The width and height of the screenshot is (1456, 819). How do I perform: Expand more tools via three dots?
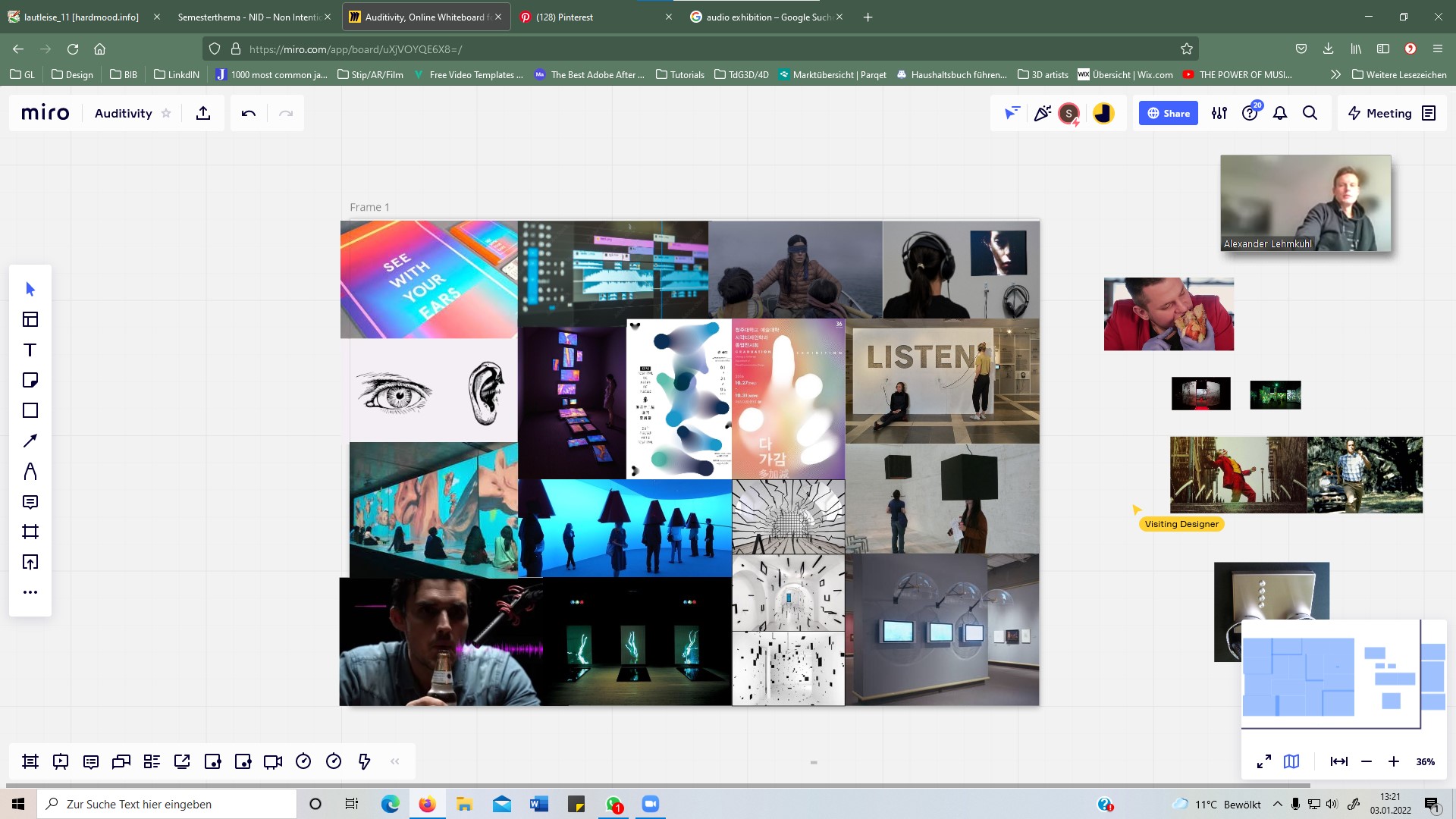tap(30, 592)
